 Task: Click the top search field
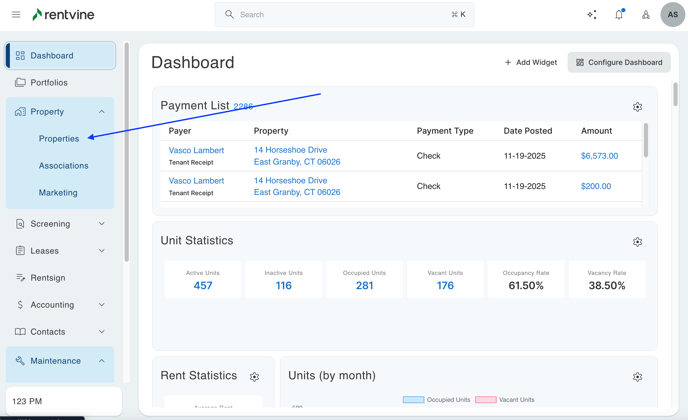[344, 15]
